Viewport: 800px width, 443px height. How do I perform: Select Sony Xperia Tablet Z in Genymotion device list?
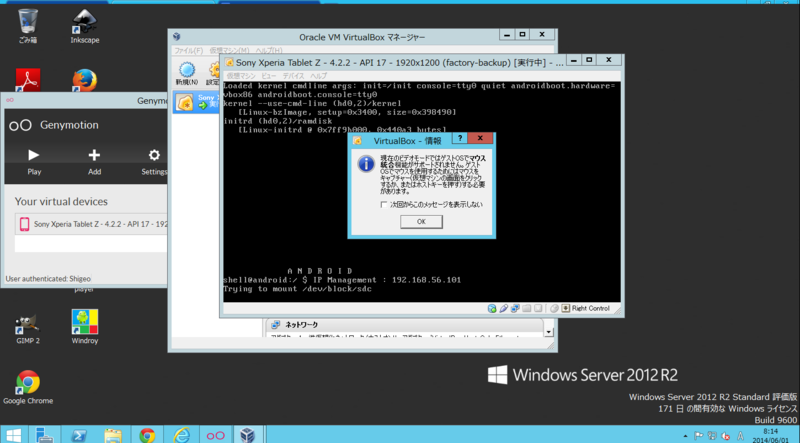click(91, 224)
